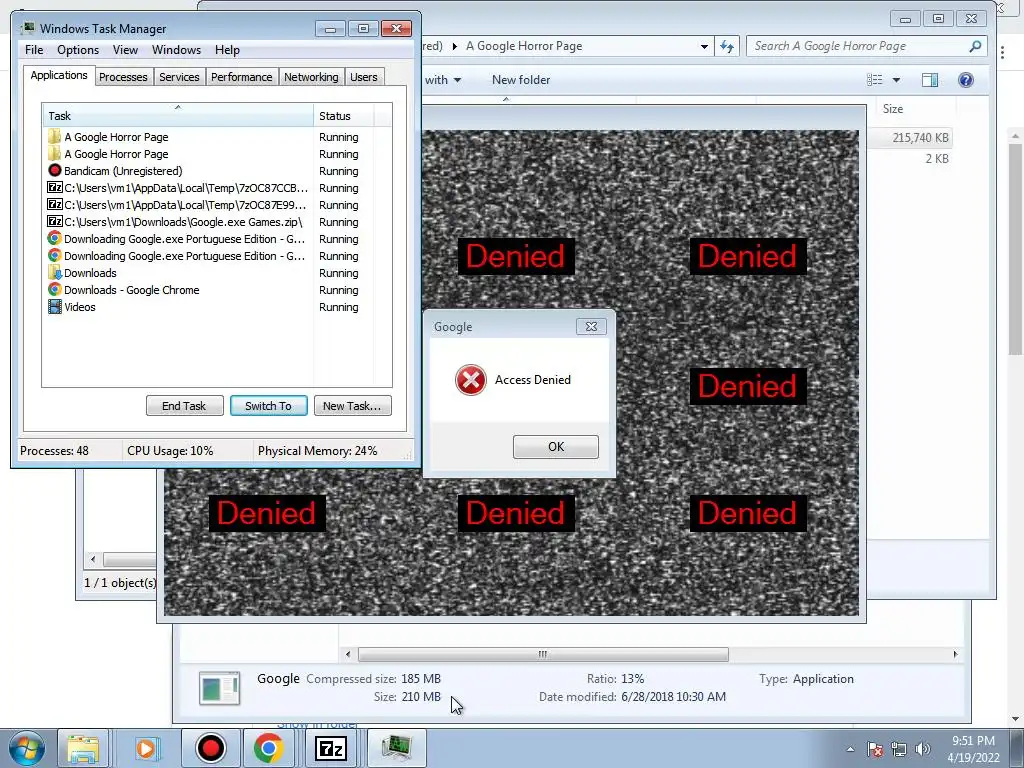Image resolution: width=1024 pixels, height=768 pixels.
Task: Close the Google error dialog
Action: coord(591,327)
